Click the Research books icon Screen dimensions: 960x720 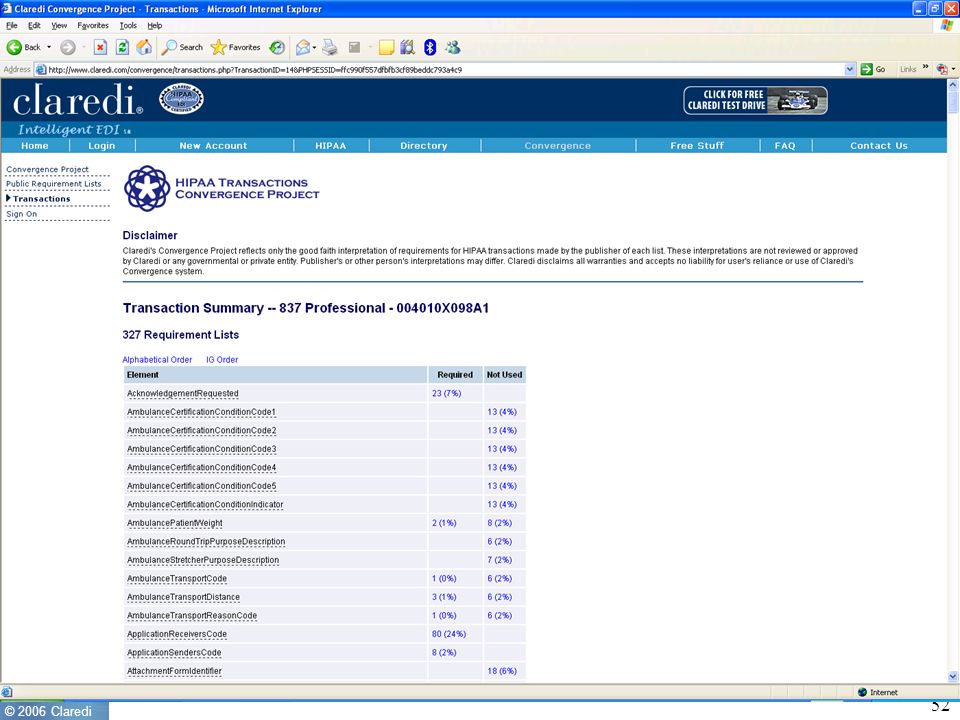point(407,47)
